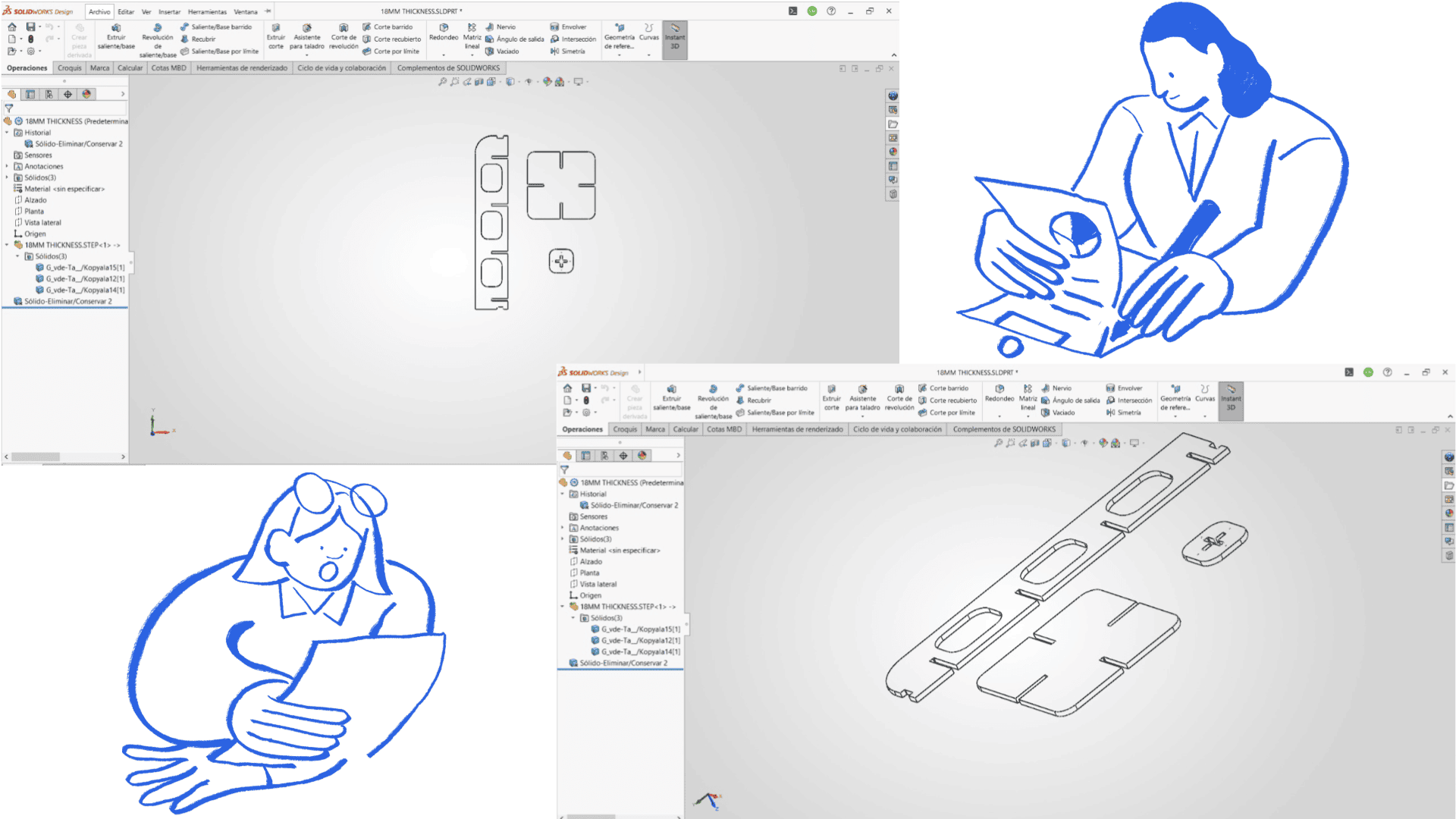
Task: Switch to Croquis tab in the isometric-view window
Action: [x=625, y=429]
